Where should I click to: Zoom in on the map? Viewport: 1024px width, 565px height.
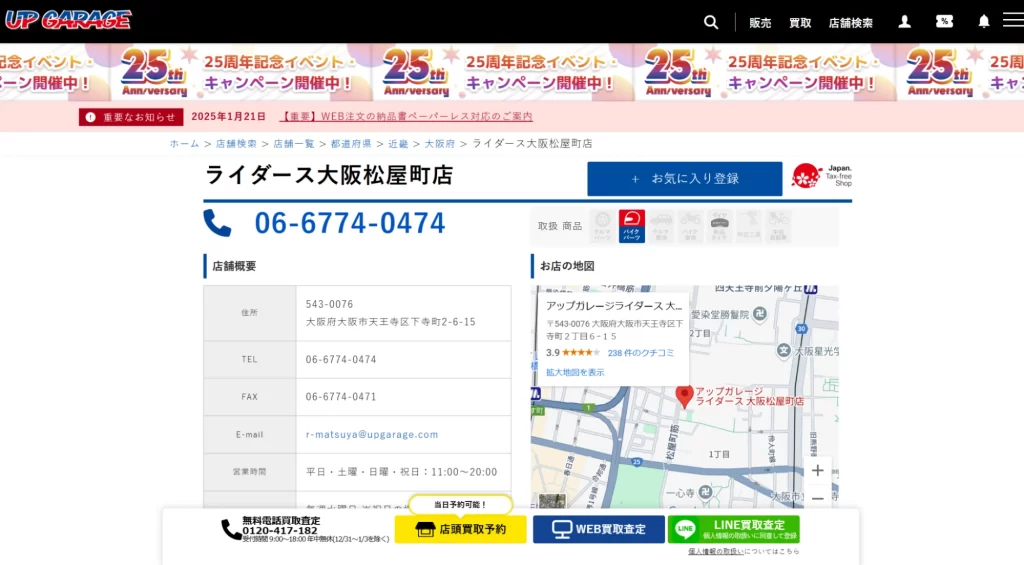(817, 471)
